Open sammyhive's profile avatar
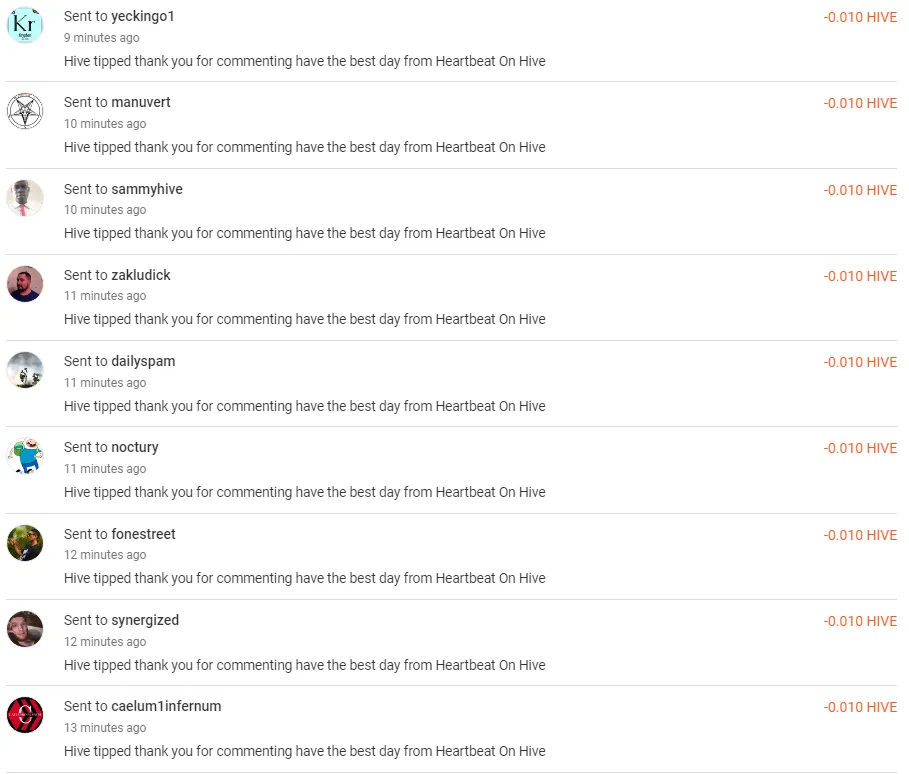This screenshot has height=774, width=909. 24,198
